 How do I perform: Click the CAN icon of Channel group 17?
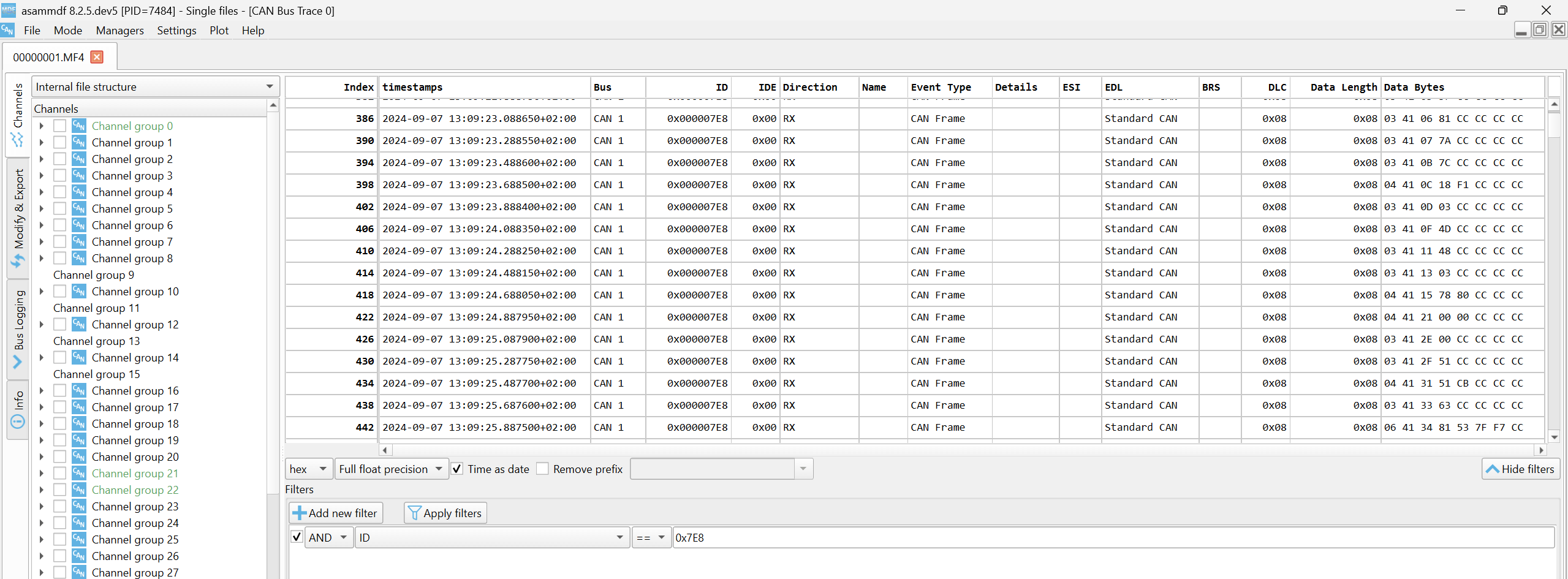pos(79,407)
